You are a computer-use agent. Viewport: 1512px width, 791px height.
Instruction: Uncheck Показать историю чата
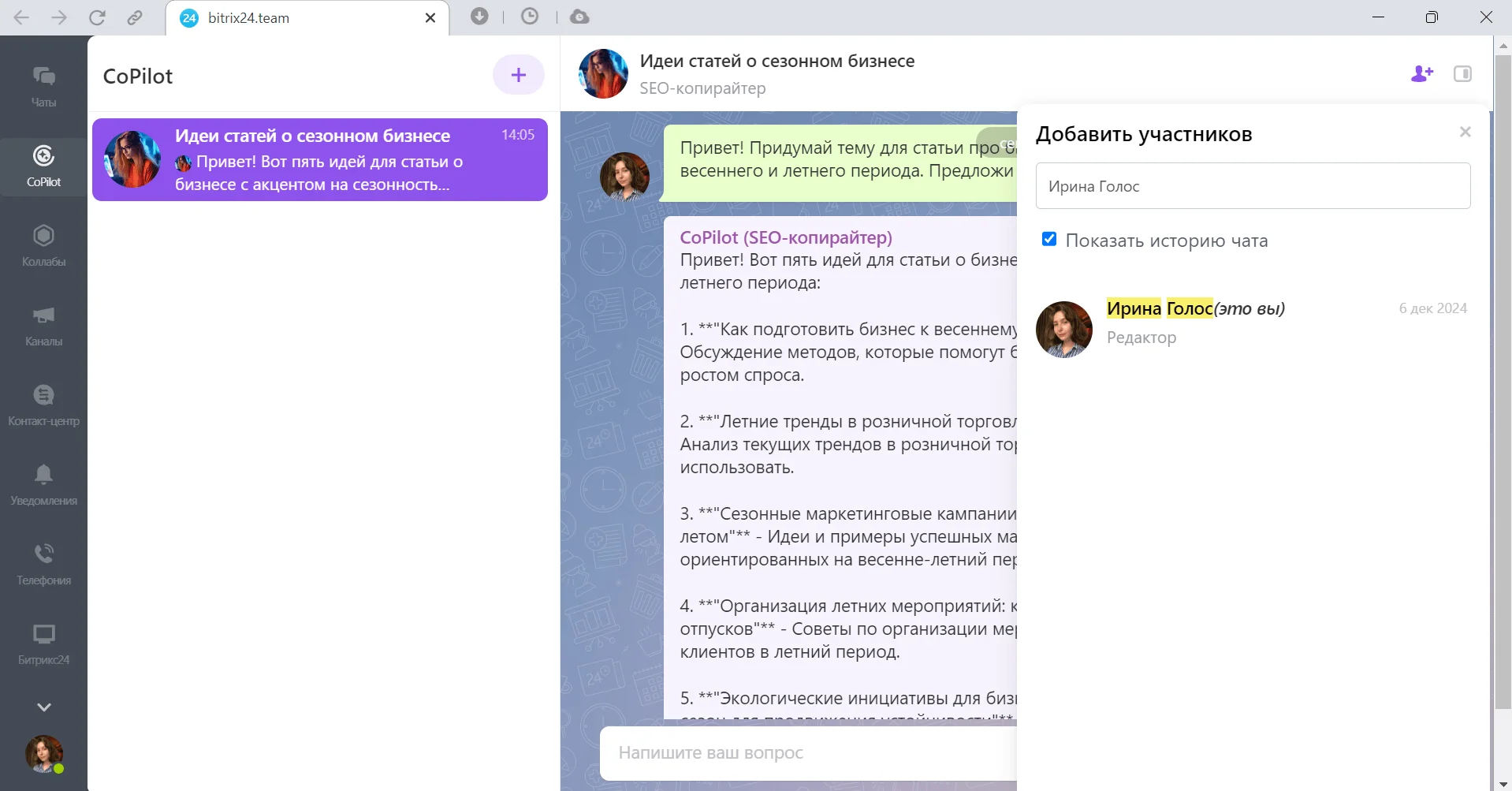[1048, 238]
